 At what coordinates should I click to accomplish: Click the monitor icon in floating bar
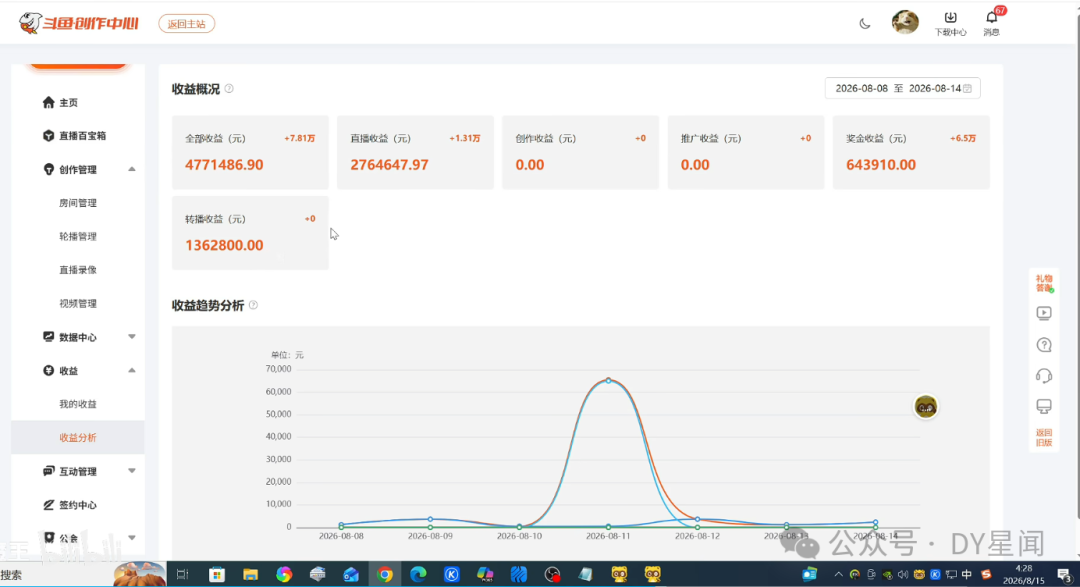[x=1044, y=406]
